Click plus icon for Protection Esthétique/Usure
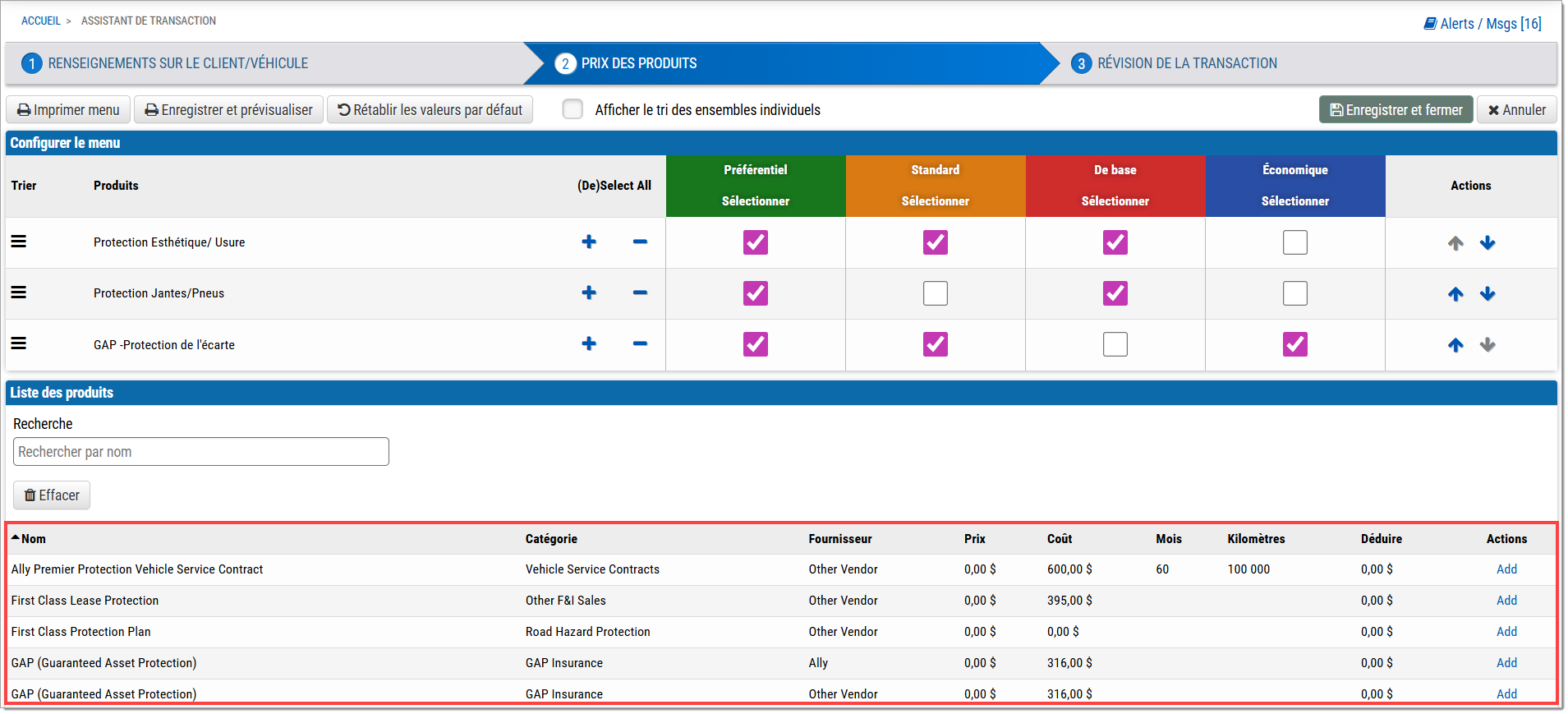1568x714 pixels. coord(589,242)
